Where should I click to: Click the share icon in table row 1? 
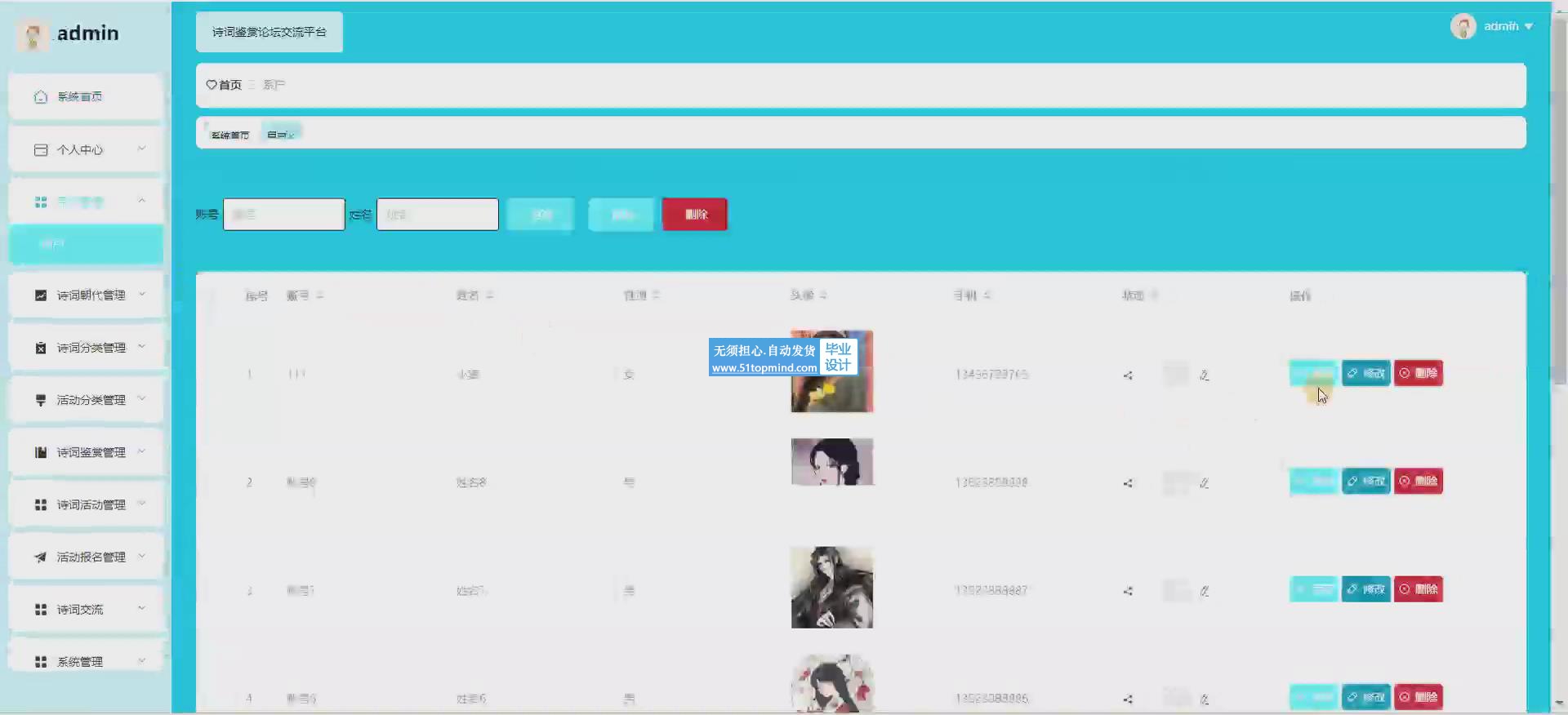(1128, 375)
